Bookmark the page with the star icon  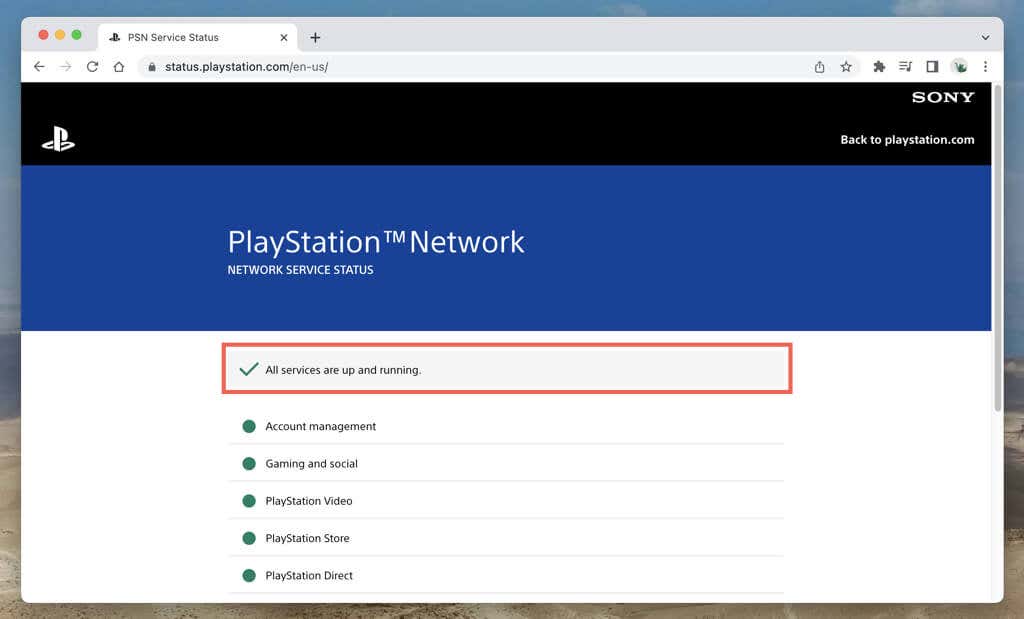point(846,66)
